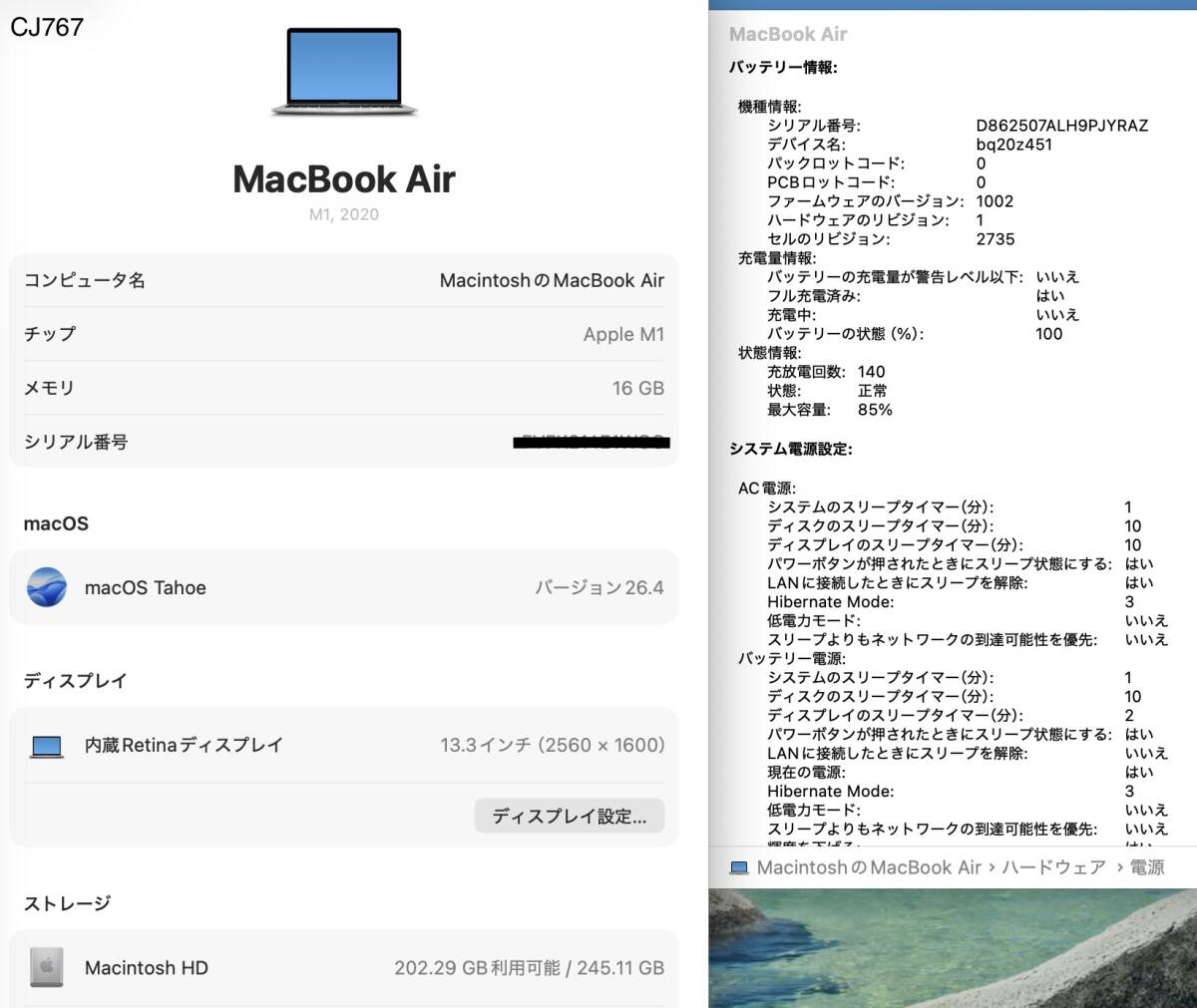Click the バッテリー電源 section label
The image size is (1197, 1008).
(x=792, y=658)
